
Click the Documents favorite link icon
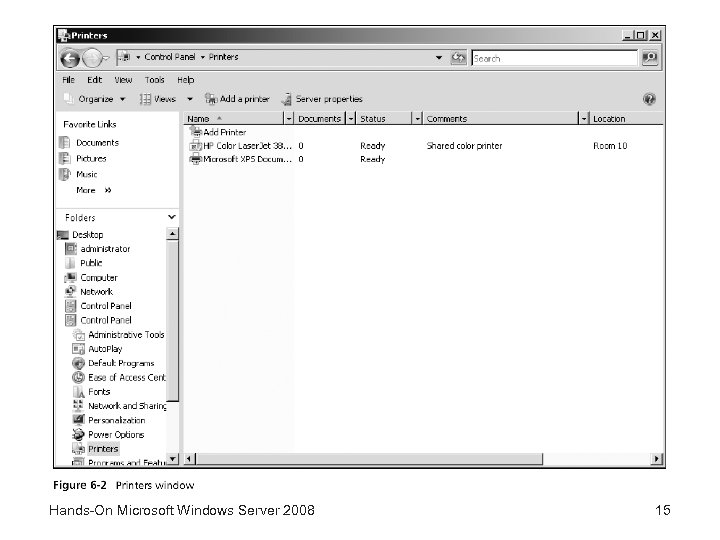(x=65, y=142)
